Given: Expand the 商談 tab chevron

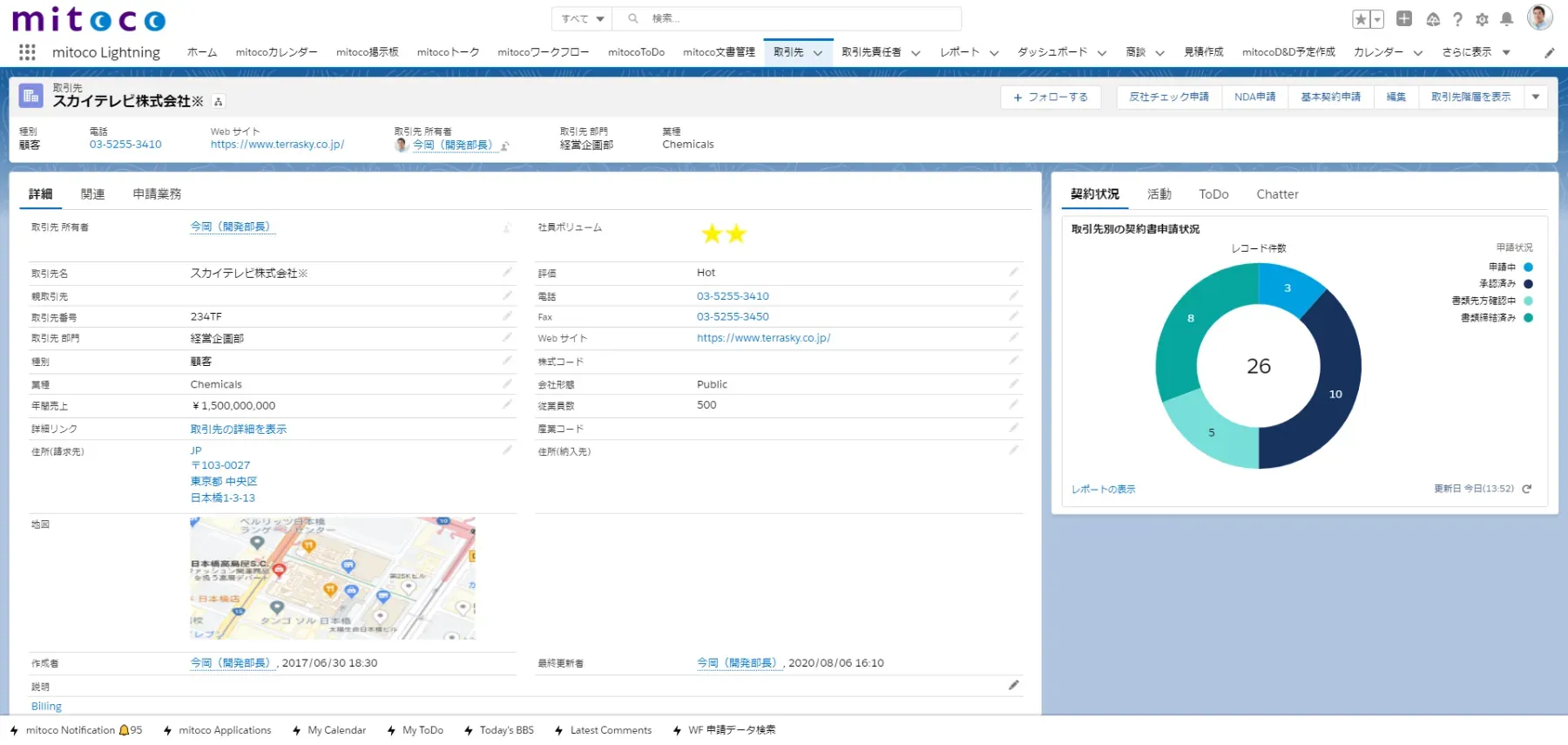Looking at the screenshot, I should [x=1159, y=53].
